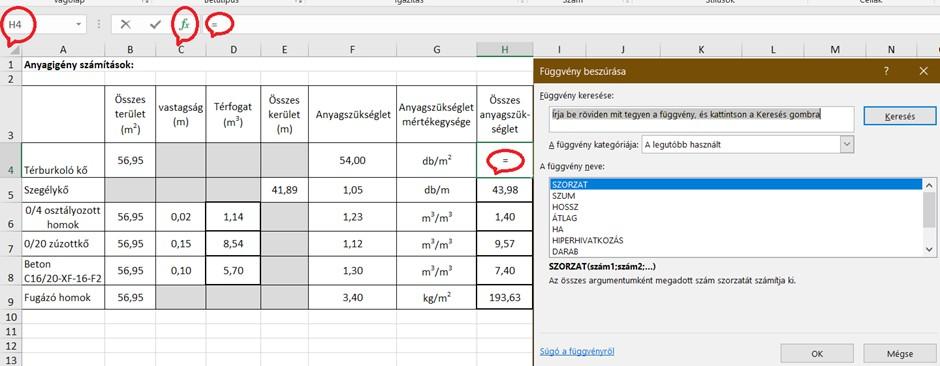
Task: Close the Függvény beszúrása dialog
Action: click(923, 71)
